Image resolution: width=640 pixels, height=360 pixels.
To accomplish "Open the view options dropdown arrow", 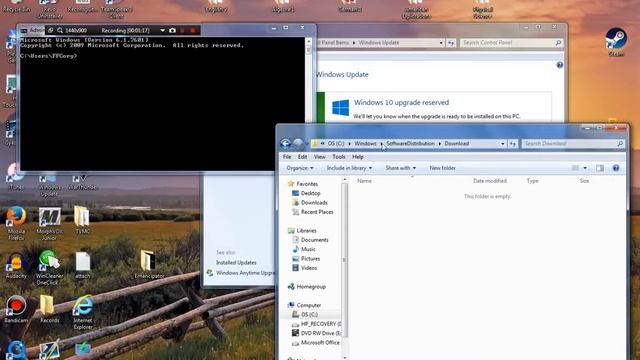I will [x=585, y=168].
